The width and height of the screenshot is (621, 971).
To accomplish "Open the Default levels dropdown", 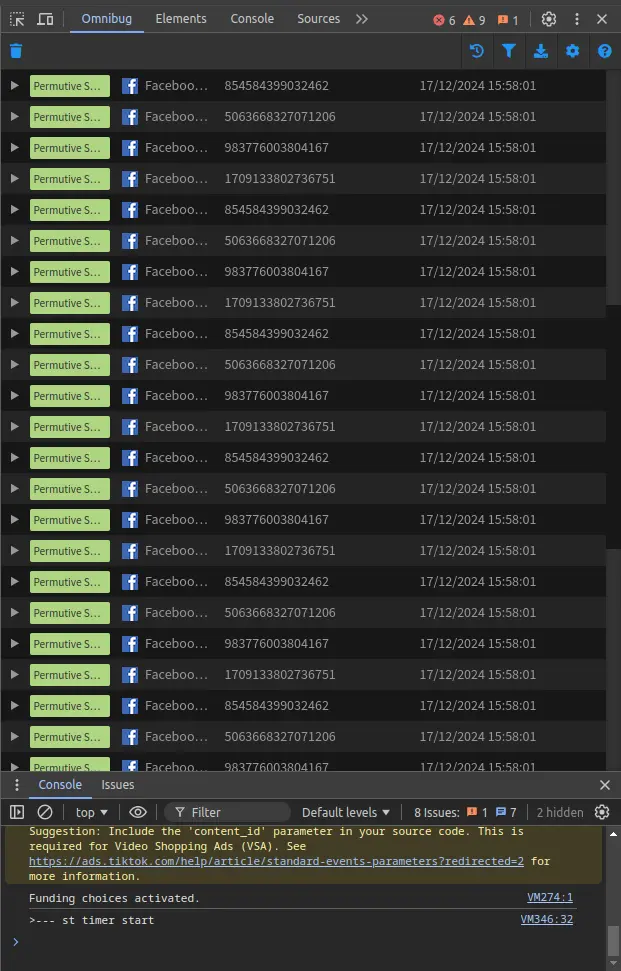I will (346, 812).
